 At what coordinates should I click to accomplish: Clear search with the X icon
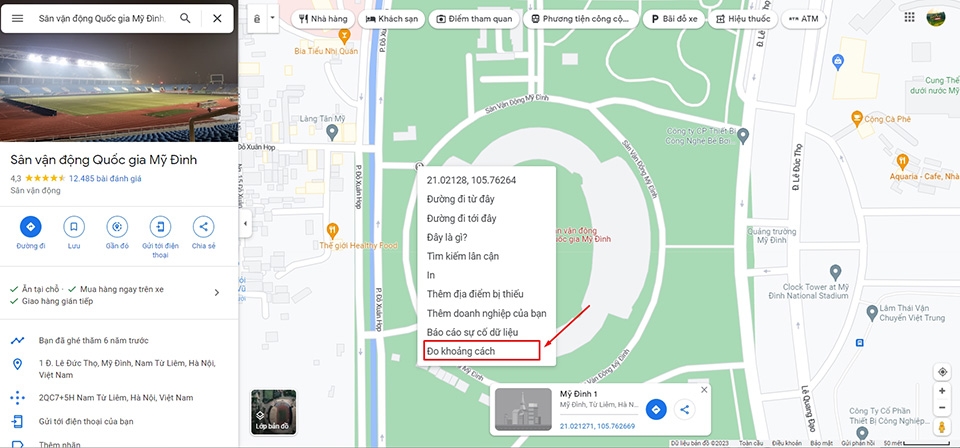217,18
